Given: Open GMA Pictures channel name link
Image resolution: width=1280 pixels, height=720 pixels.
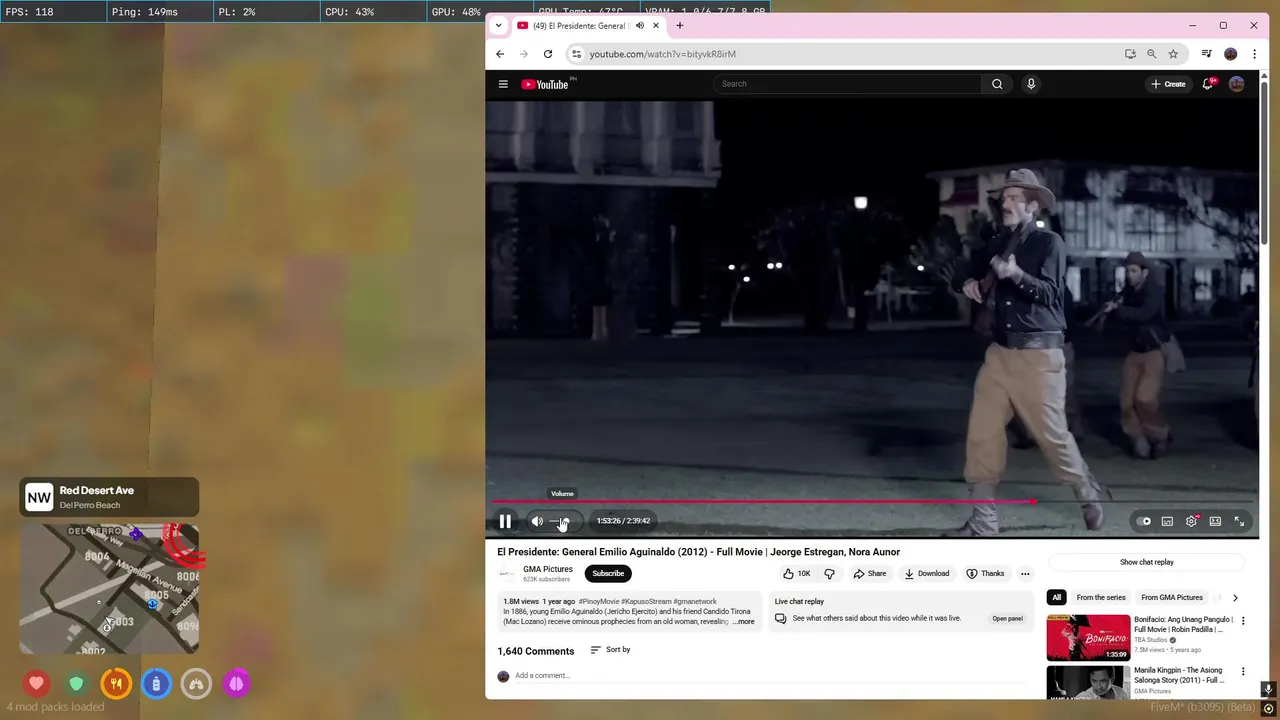Looking at the screenshot, I should (548, 569).
